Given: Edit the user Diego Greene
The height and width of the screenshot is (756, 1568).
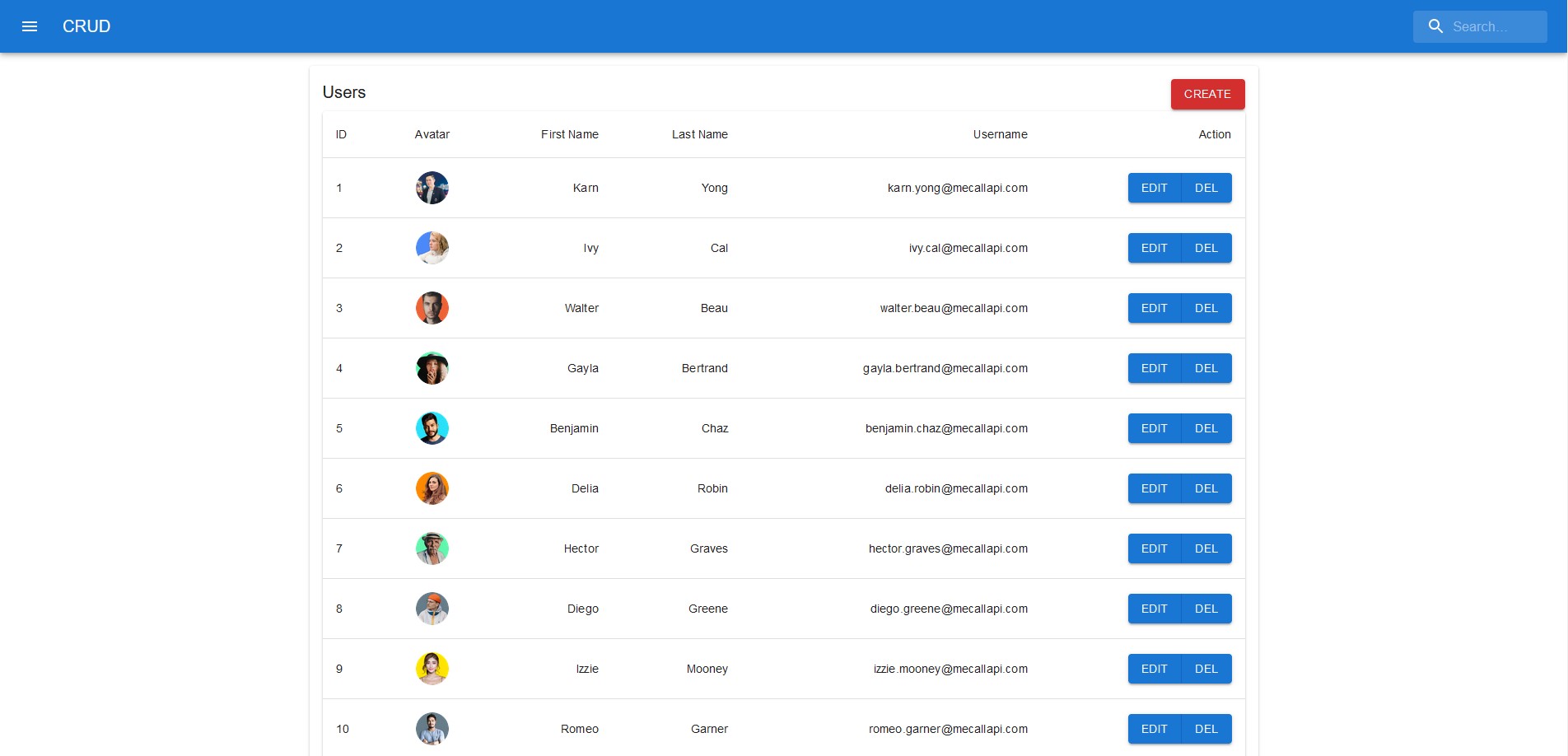Looking at the screenshot, I should click(x=1154, y=609).
